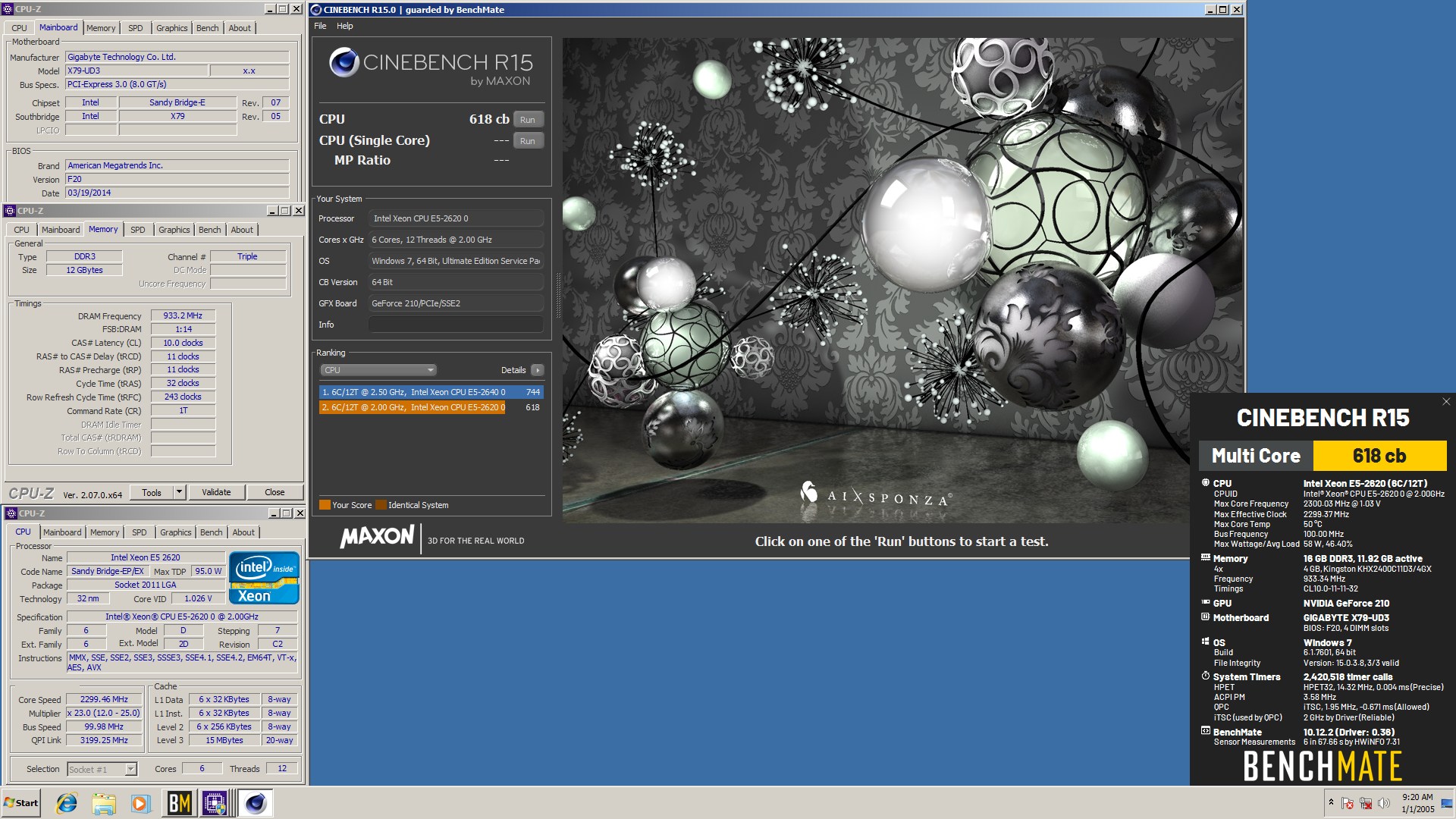The width and height of the screenshot is (1456, 819).
Task: Click the Core Speed value 2299.46 MHz
Action: tap(105, 699)
